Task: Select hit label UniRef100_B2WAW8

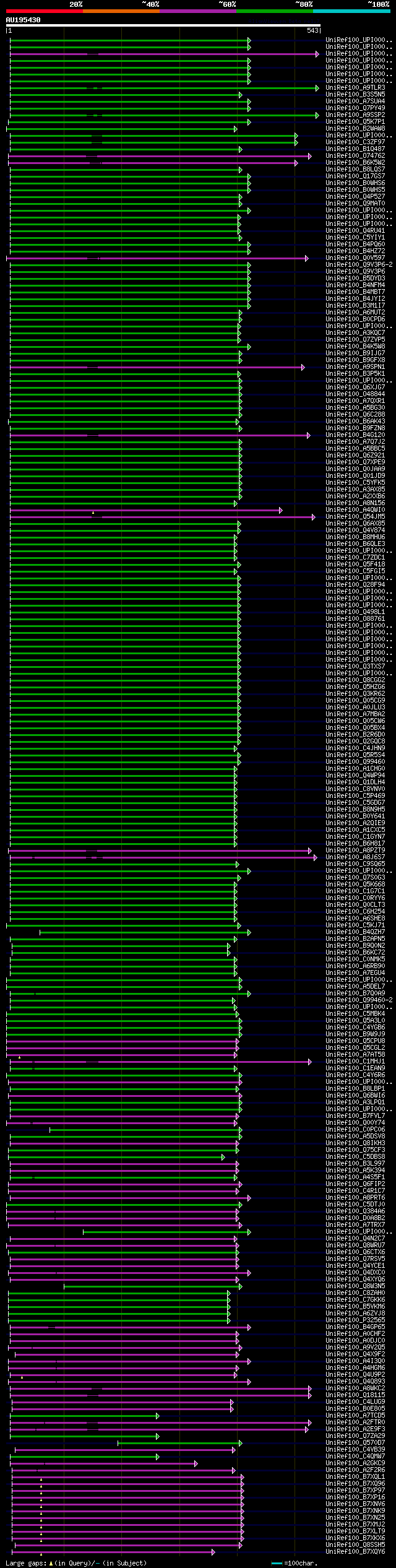Action: (355, 129)
